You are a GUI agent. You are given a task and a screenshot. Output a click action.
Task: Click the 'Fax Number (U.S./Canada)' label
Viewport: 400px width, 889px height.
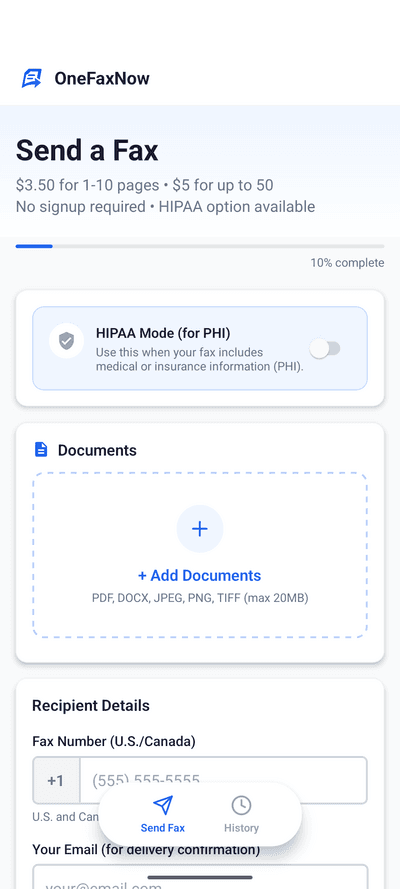114,741
